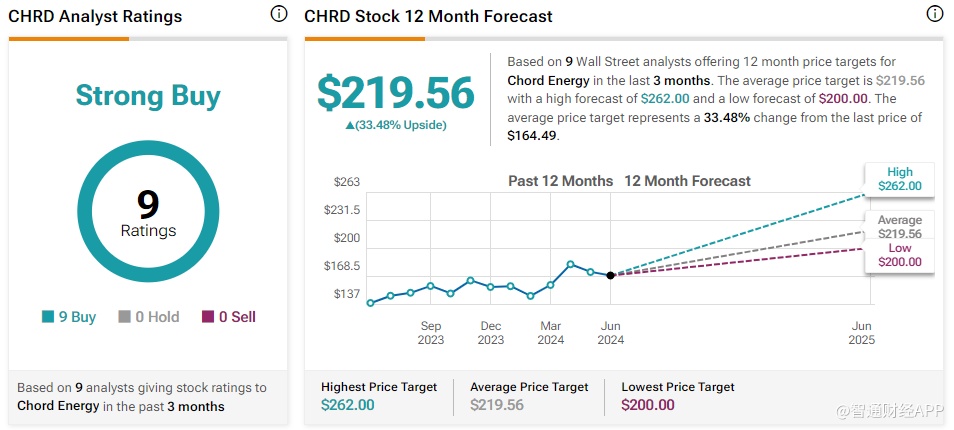Screen dimensions: 954x430
Task: Click the Lowest Price Target $200.00 value
Action: point(648,405)
